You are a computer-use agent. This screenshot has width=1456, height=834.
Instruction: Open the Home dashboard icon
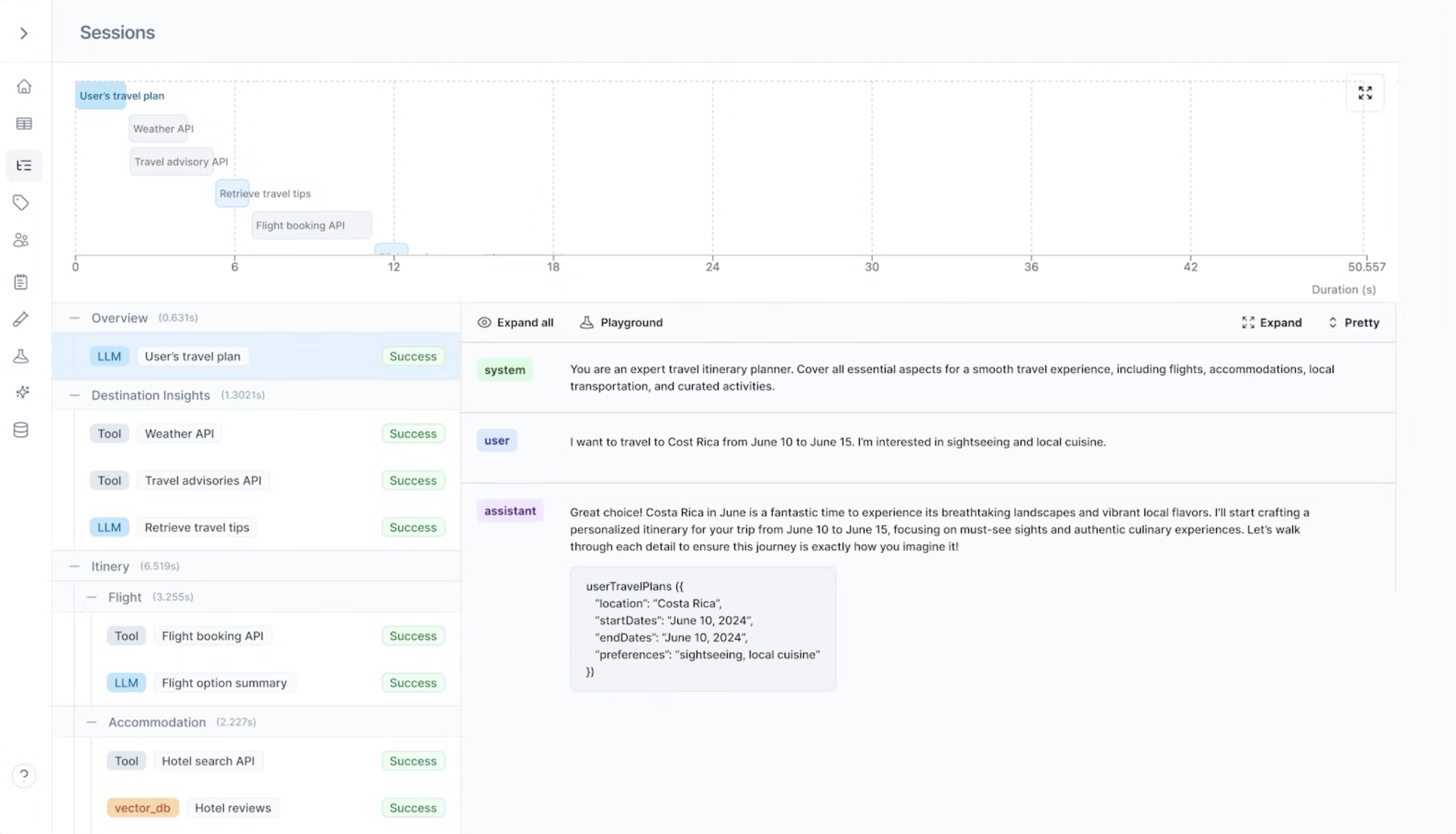24,86
